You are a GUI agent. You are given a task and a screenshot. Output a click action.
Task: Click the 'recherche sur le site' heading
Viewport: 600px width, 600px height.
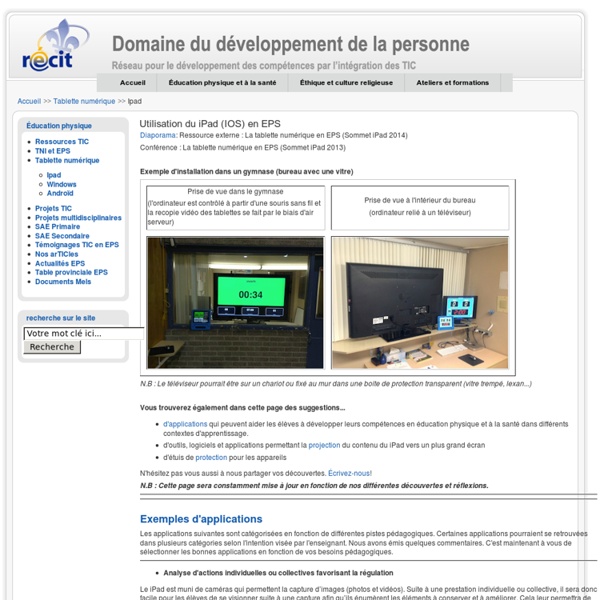point(60,318)
